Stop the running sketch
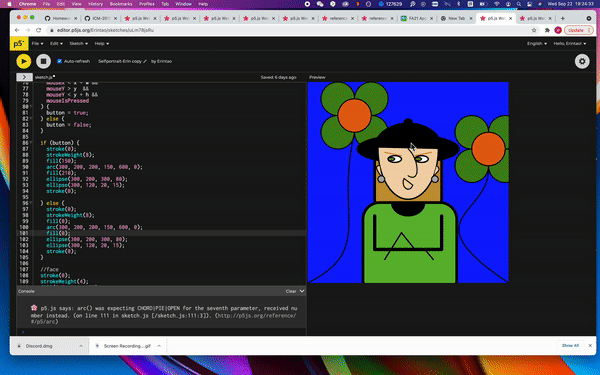The image size is (600, 375). (43, 61)
